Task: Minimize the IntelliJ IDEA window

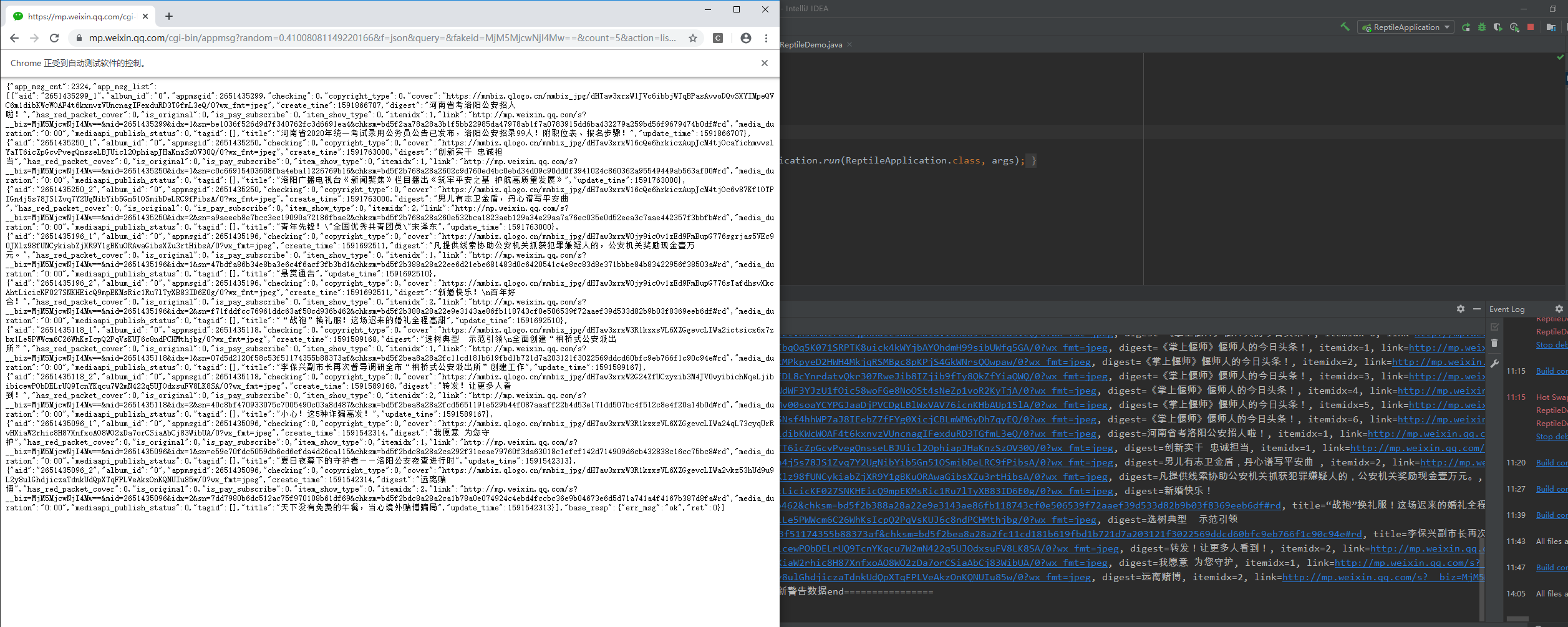Action: (1524, 9)
